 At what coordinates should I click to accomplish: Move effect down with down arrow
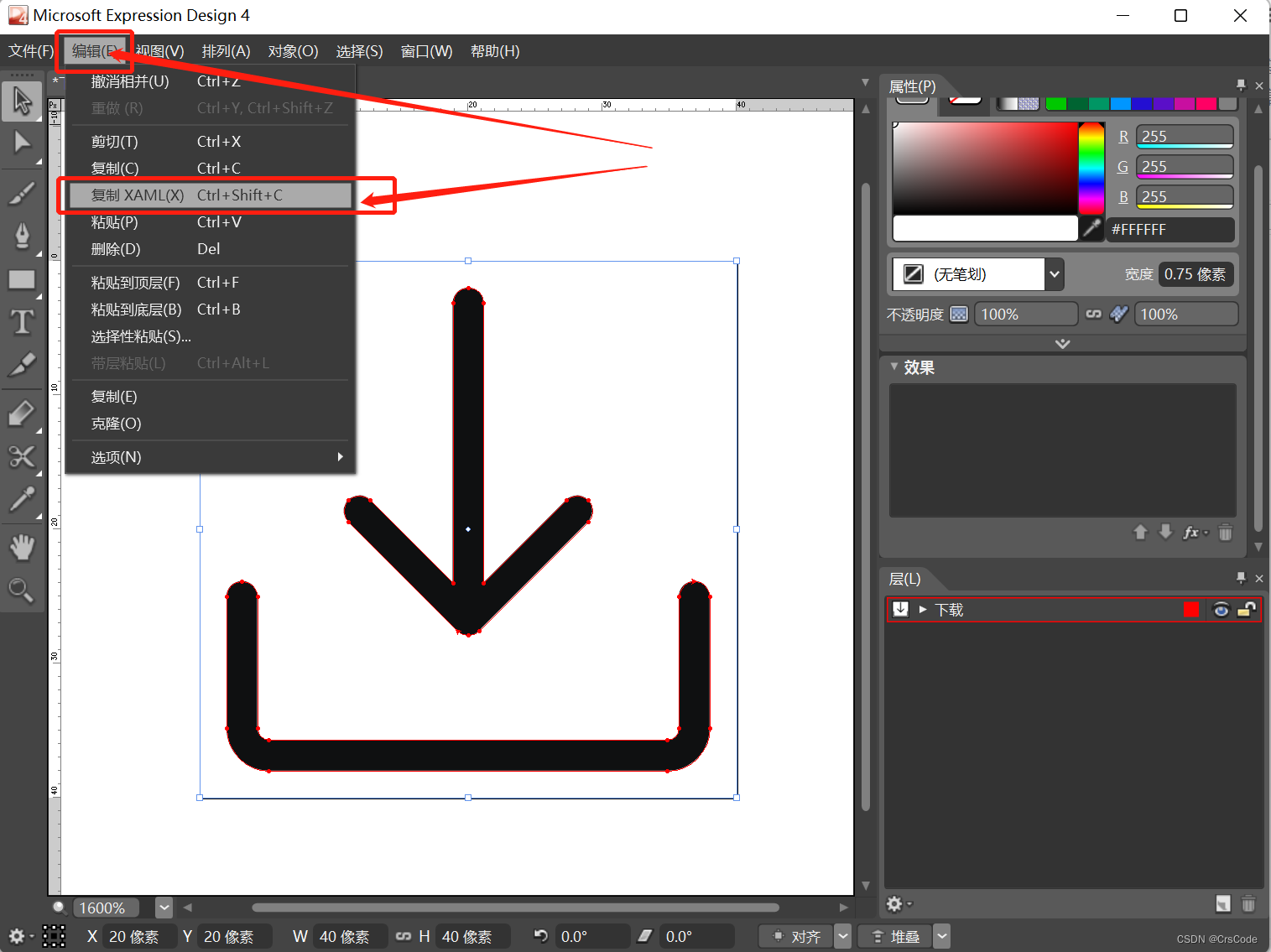[x=1165, y=532]
